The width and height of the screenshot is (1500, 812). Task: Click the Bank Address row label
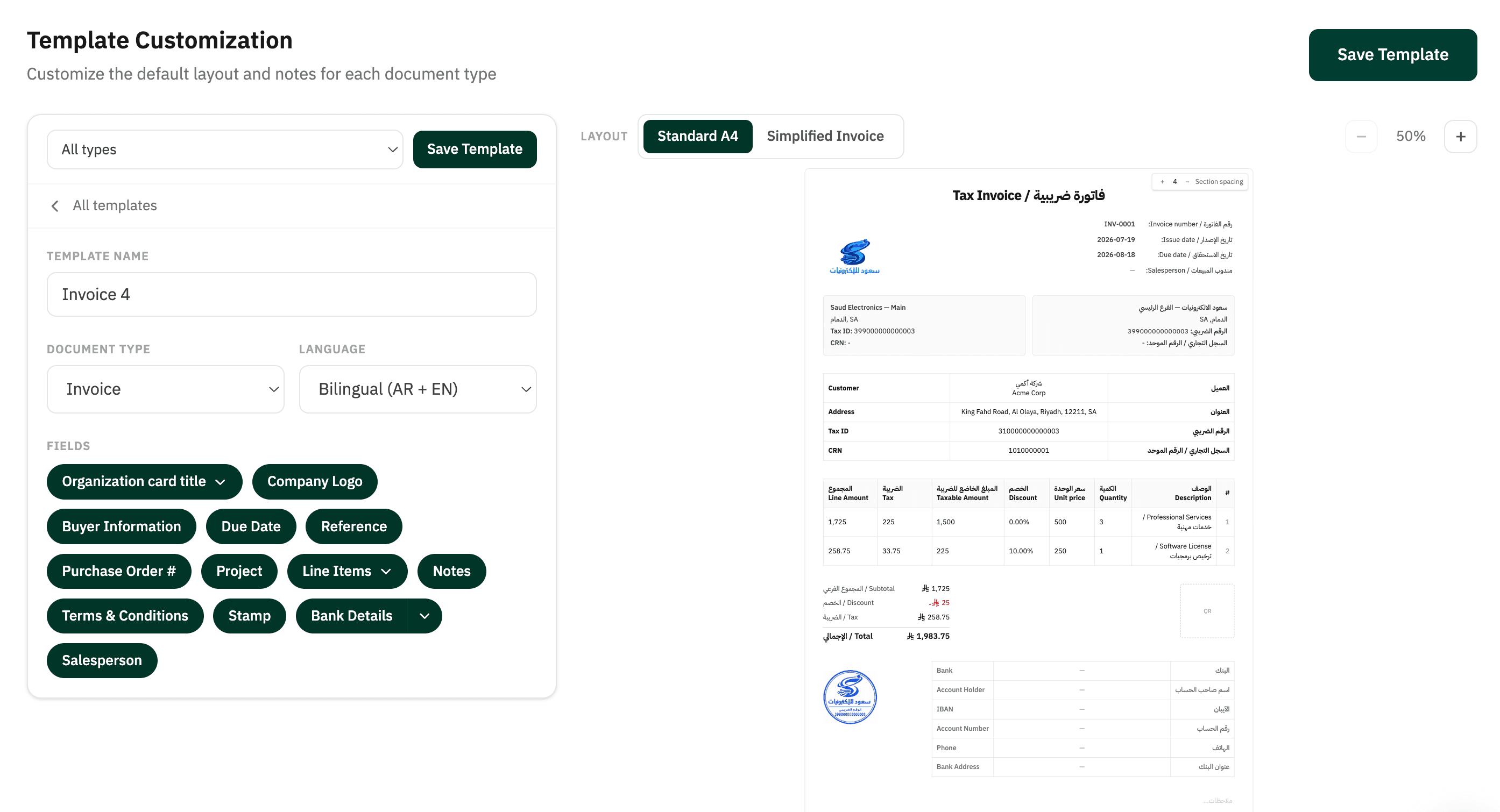(958, 767)
